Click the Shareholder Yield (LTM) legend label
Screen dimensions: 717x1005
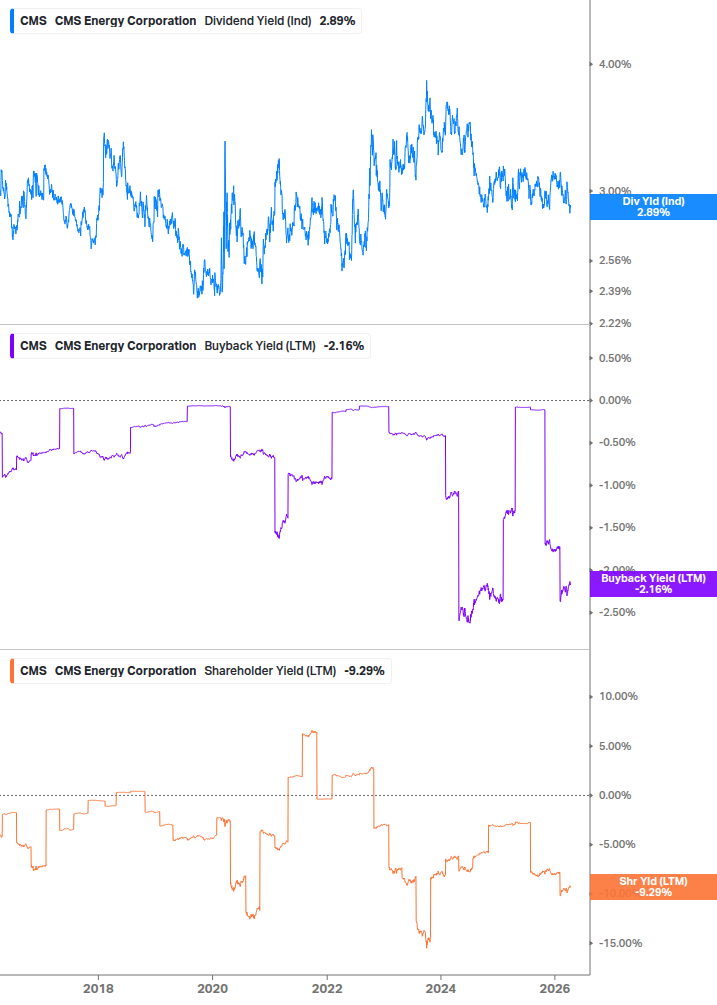[270, 671]
